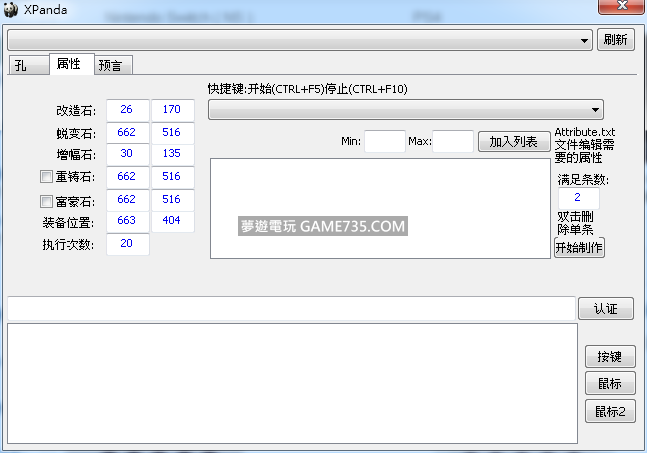Screen dimensions: 647x453
Task: Click the 开始制作 button
Action: pyautogui.click(x=579, y=248)
